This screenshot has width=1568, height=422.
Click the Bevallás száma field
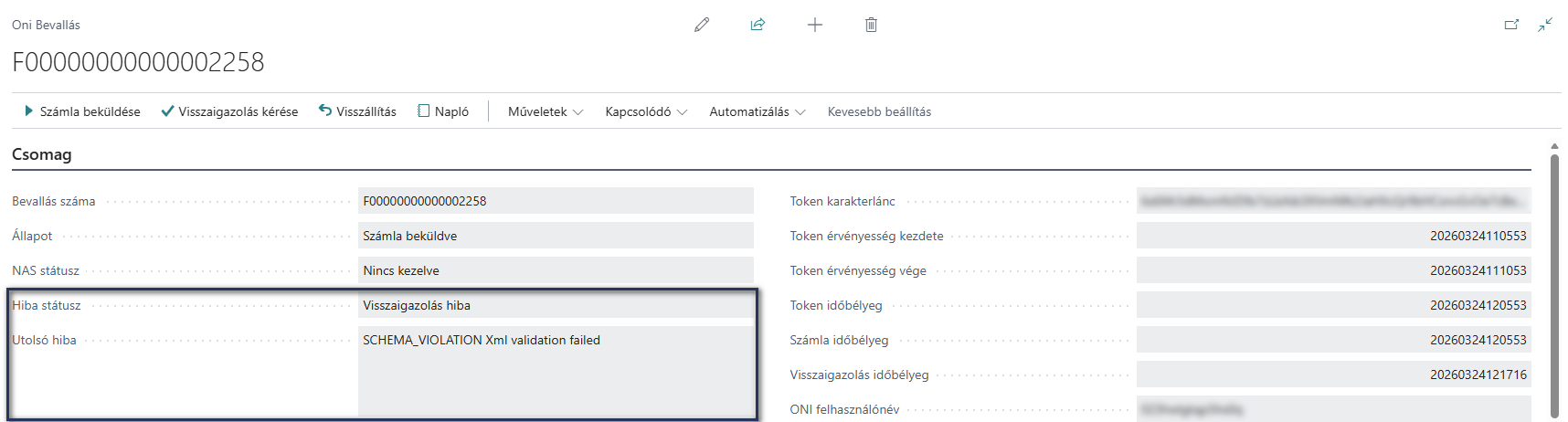click(x=556, y=201)
